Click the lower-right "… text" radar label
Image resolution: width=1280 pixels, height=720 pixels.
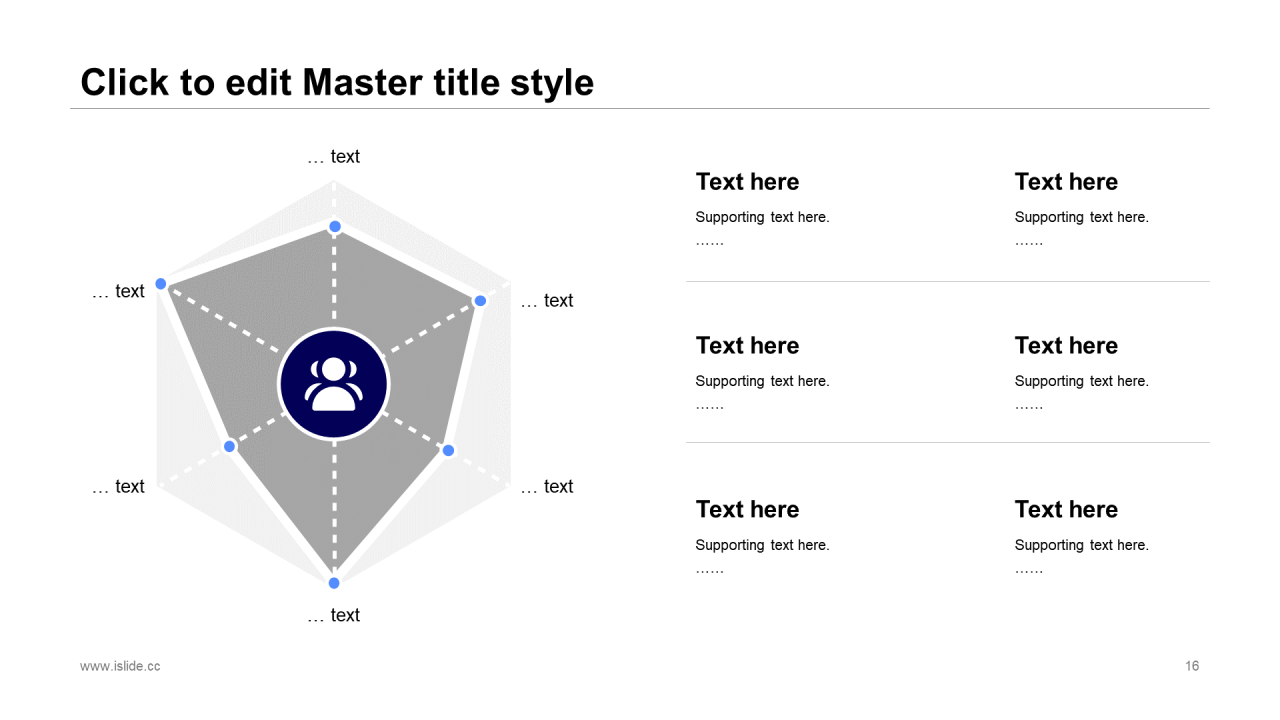[x=547, y=487]
